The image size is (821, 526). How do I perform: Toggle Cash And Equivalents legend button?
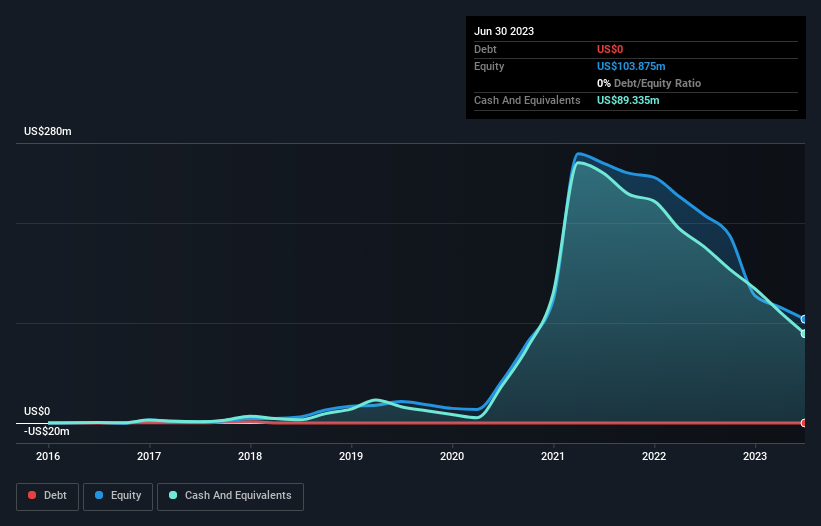pos(230,496)
